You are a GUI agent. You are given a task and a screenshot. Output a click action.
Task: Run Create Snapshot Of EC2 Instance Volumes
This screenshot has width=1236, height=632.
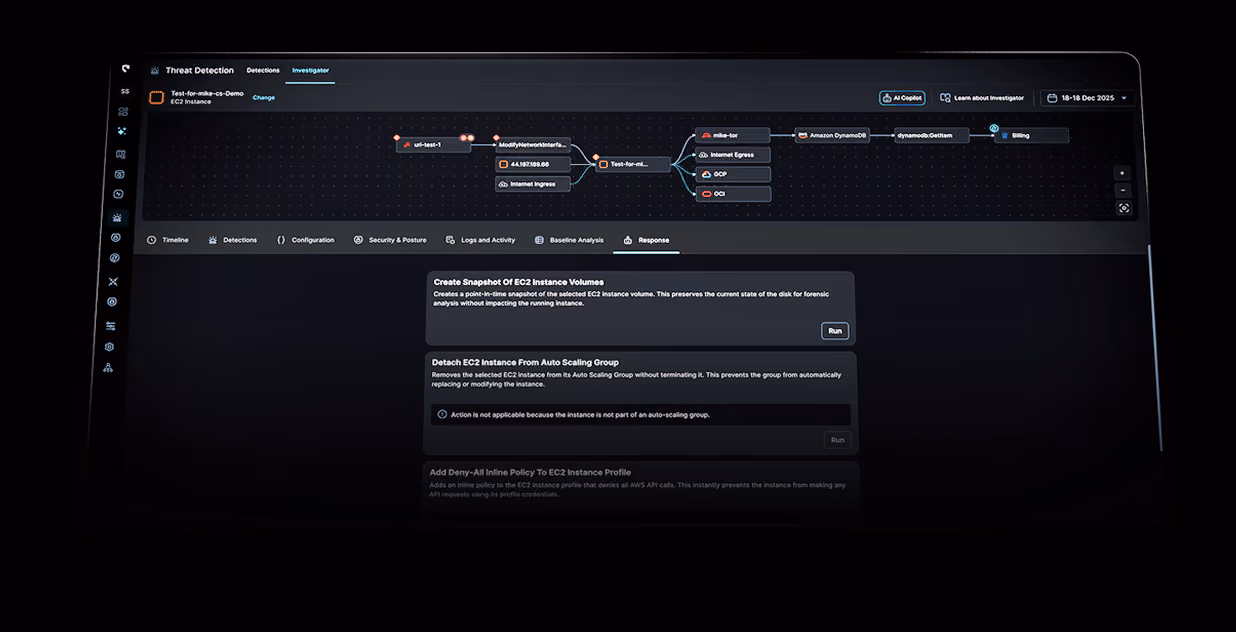click(x=835, y=331)
